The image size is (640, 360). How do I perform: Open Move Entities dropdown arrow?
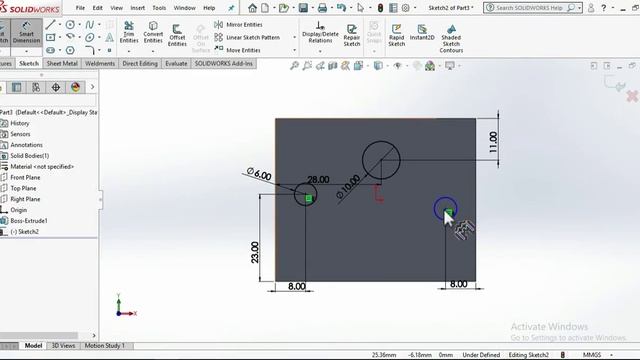(294, 50)
